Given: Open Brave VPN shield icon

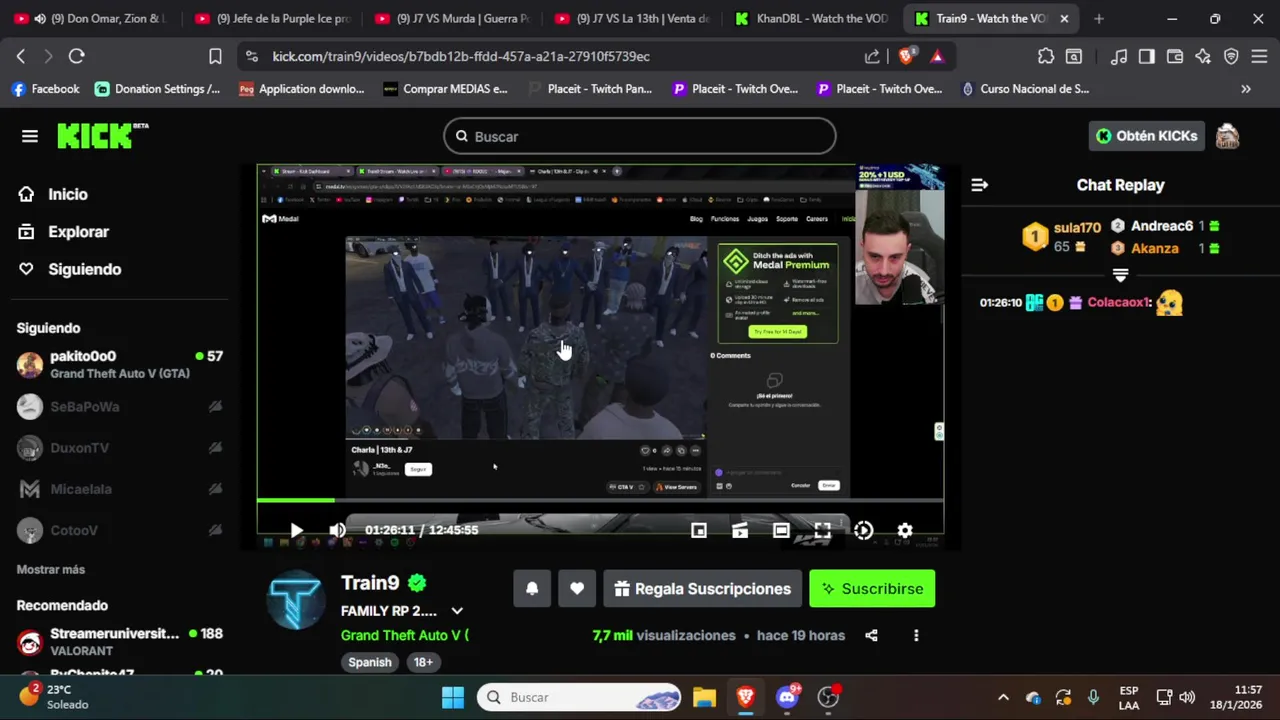Looking at the screenshot, I should point(1231,56).
